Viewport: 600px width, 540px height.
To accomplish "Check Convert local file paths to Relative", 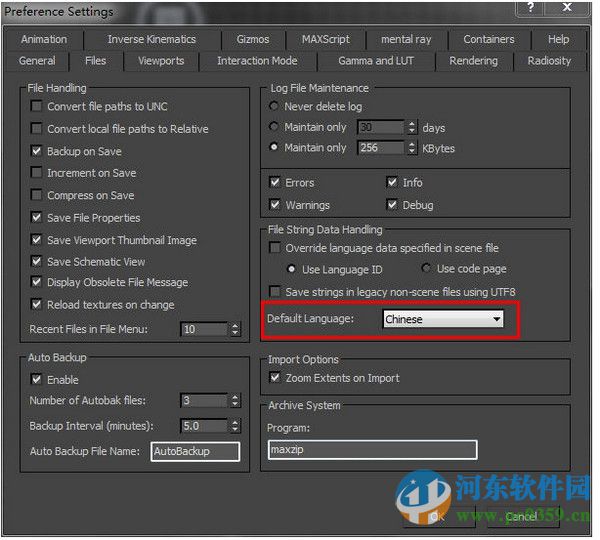I will [x=36, y=128].
